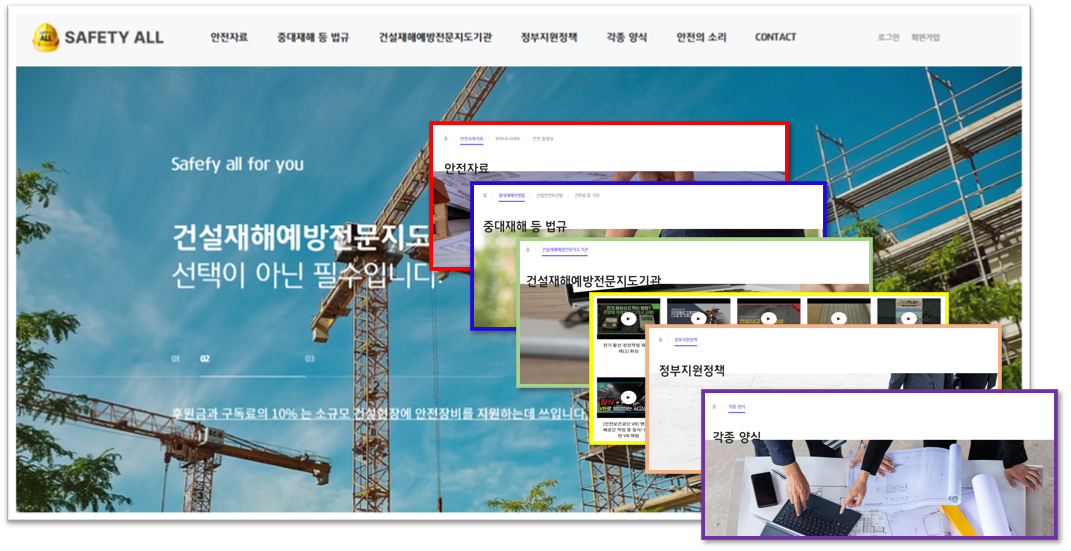Screen dimensions: 1071x551
Task: Select 건설재해예방전문지도기관 in the top navigation bar
Action: point(435,38)
